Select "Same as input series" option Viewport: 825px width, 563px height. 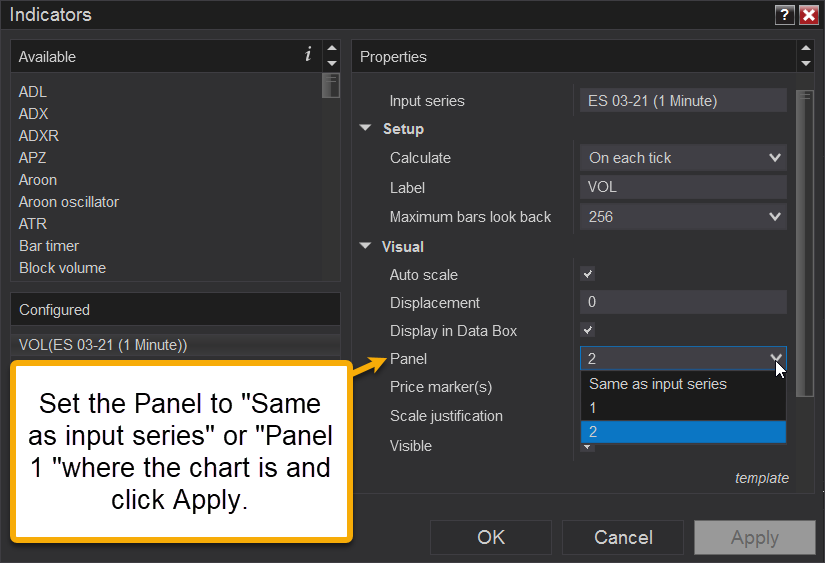tap(658, 384)
